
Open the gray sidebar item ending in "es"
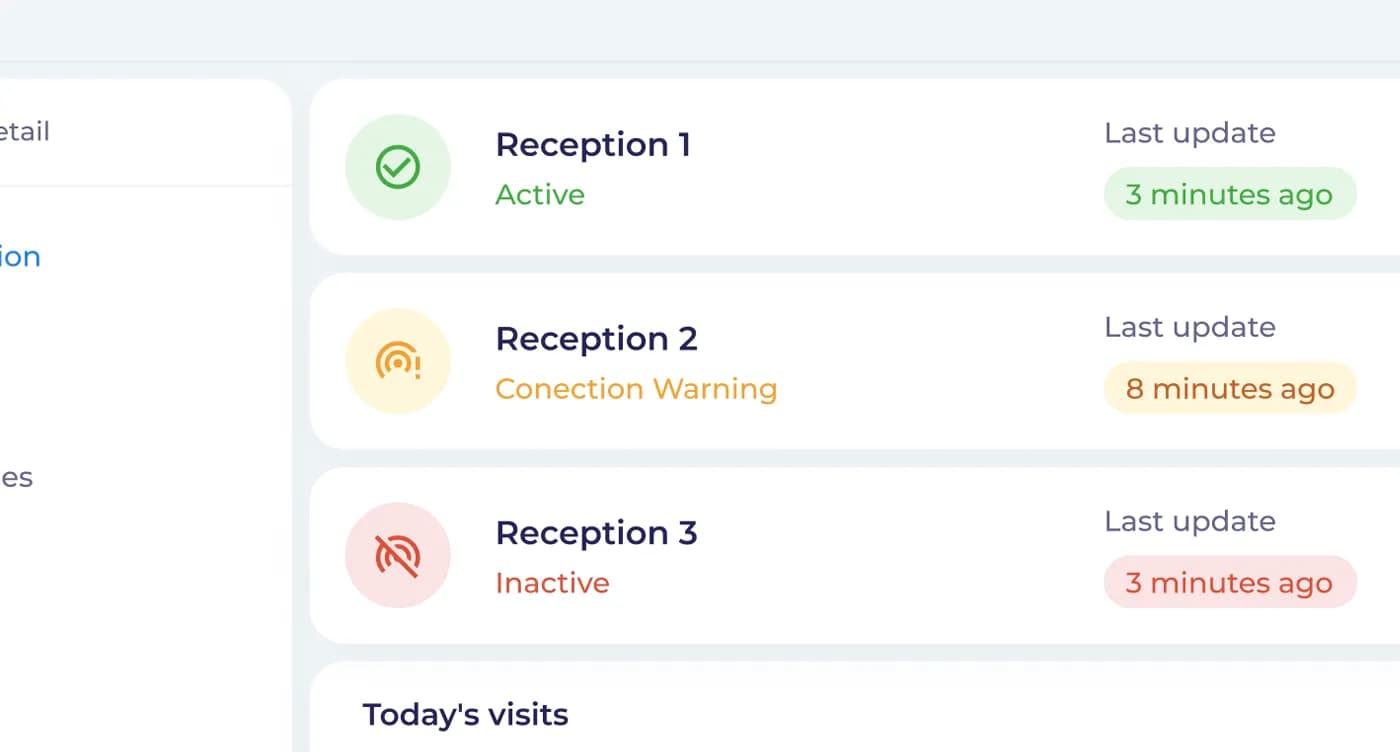coord(16,478)
